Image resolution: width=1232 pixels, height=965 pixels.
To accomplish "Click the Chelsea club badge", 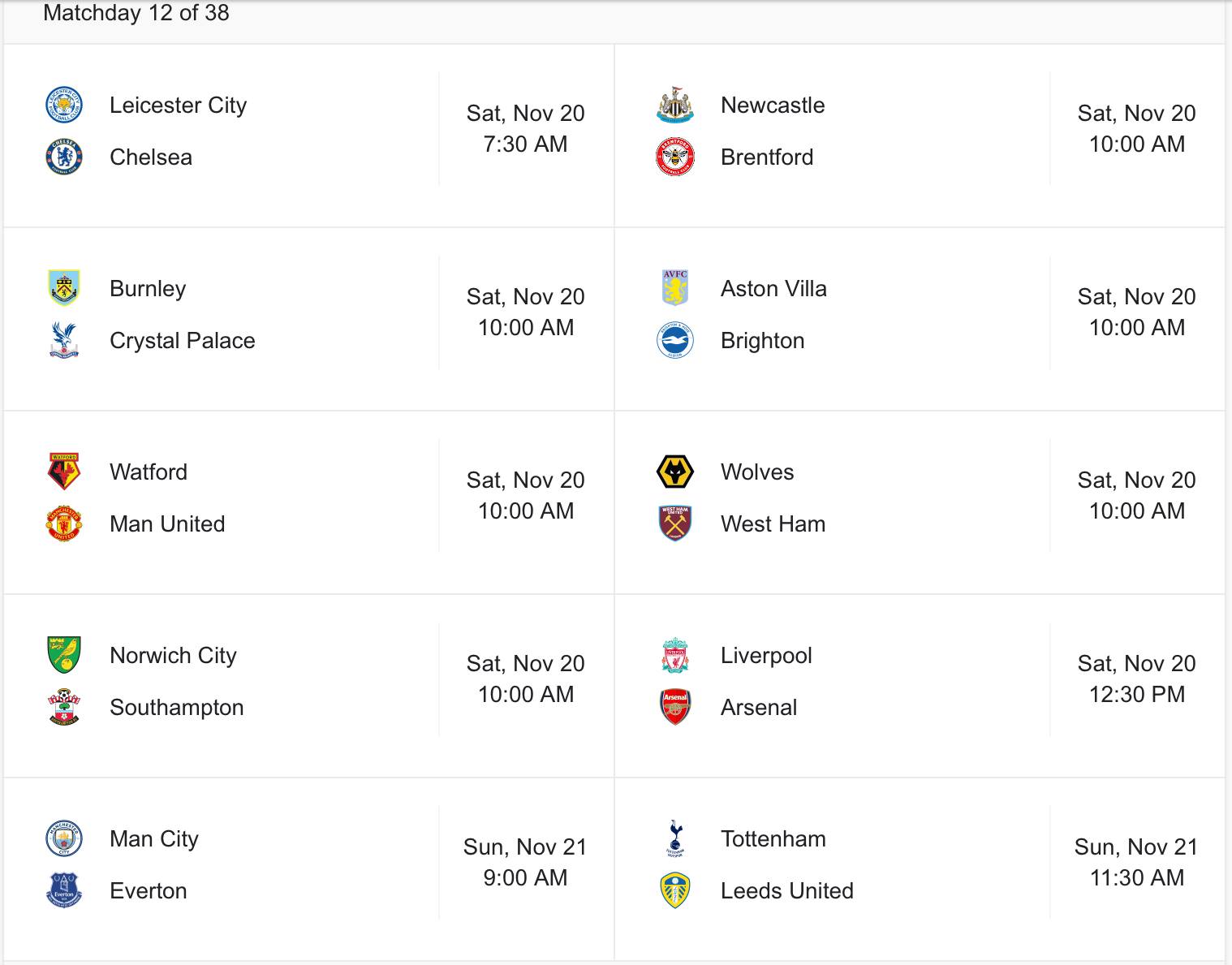I will (x=63, y=157).
